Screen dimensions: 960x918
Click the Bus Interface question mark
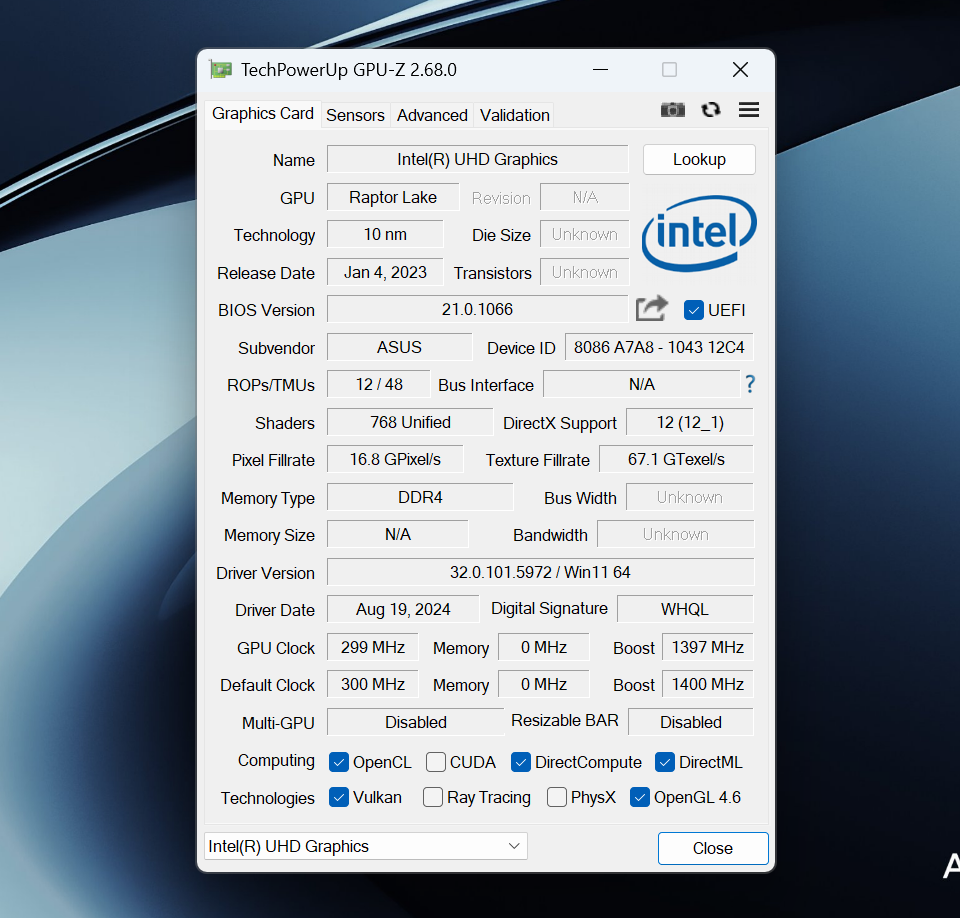749,384
